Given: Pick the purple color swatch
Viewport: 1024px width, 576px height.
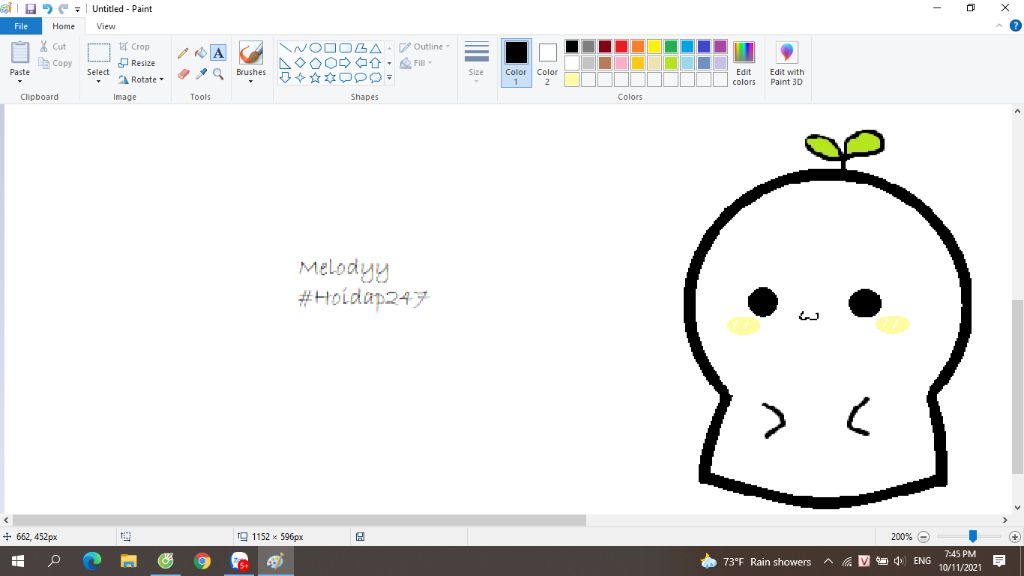Looking at the screenshot, I should (x=720, y=46).
